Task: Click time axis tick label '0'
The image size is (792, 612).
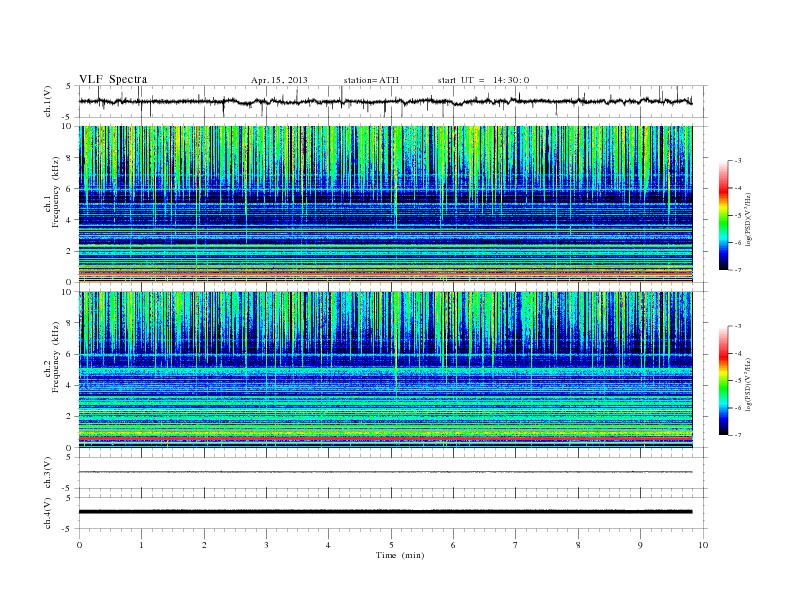Action: 79,545
